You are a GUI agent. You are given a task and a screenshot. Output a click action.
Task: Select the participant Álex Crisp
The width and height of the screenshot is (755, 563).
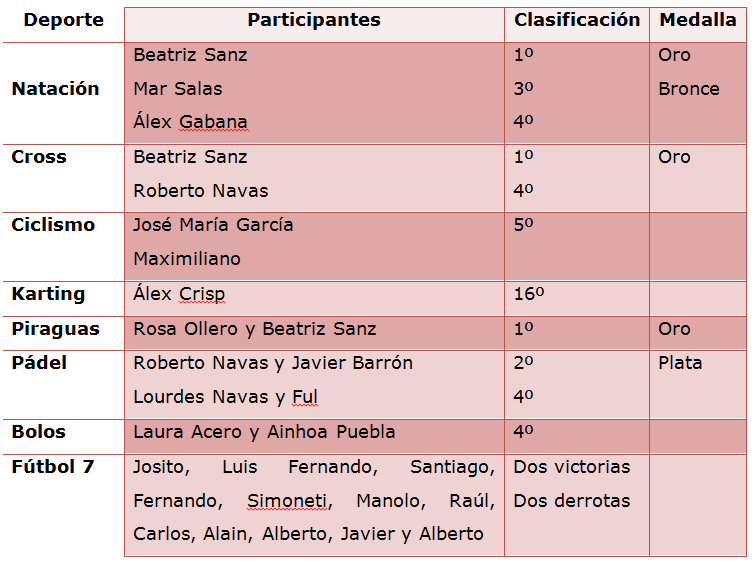point(179,294)
